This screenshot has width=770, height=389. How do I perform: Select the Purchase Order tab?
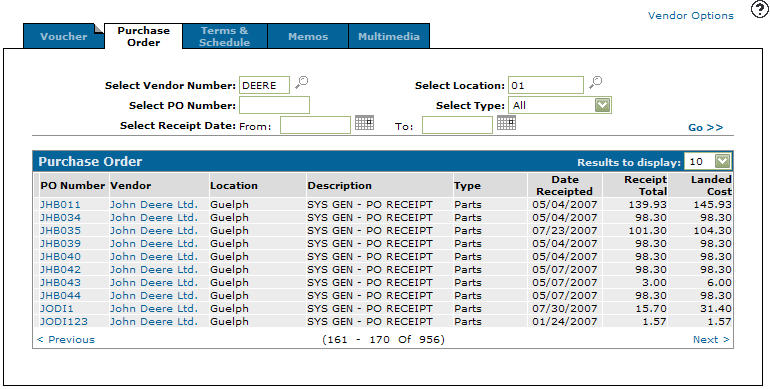point(143,36)
